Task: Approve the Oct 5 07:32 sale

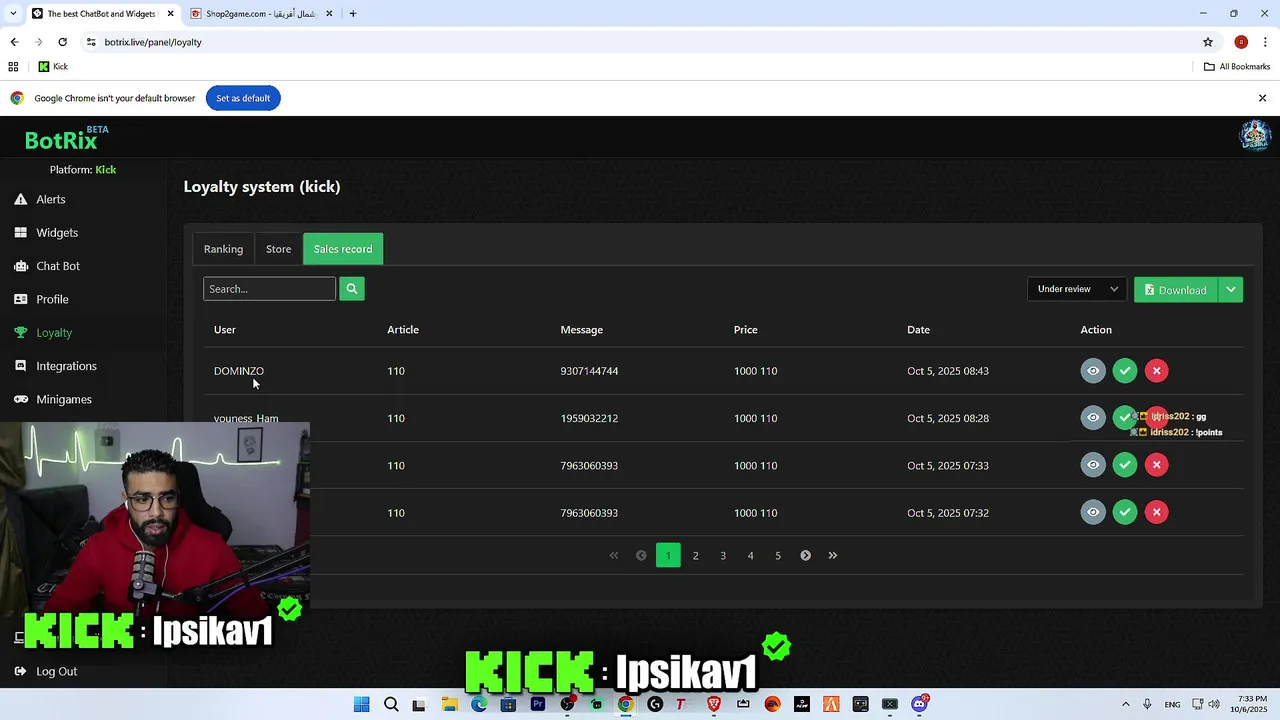Action: [x=1125, y=512]
